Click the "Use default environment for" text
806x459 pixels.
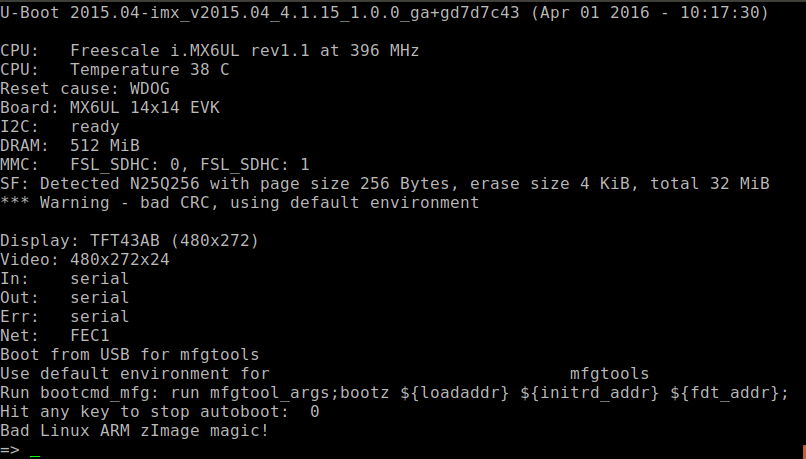click(135, 373)
